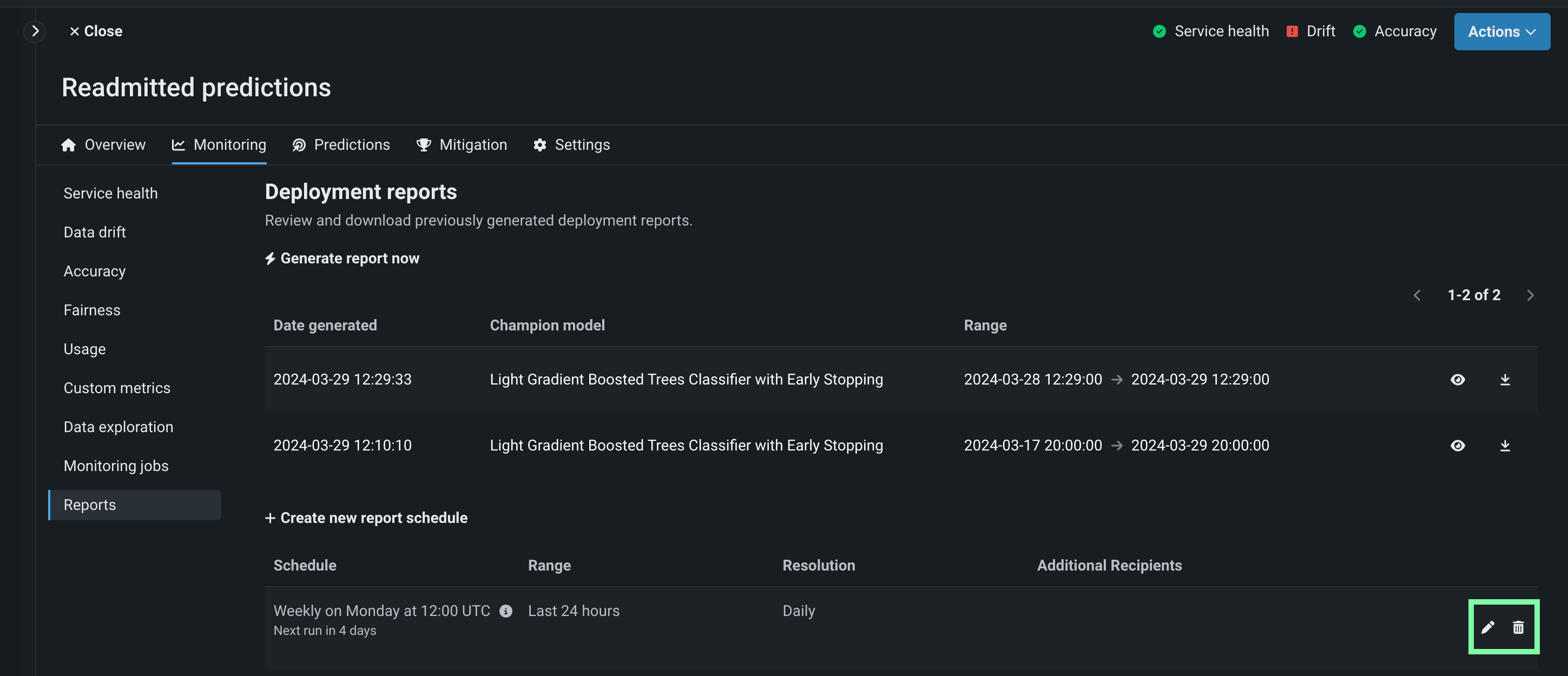Close the deployment panel
The image size is (1568, 676).
tap(96, 31)
